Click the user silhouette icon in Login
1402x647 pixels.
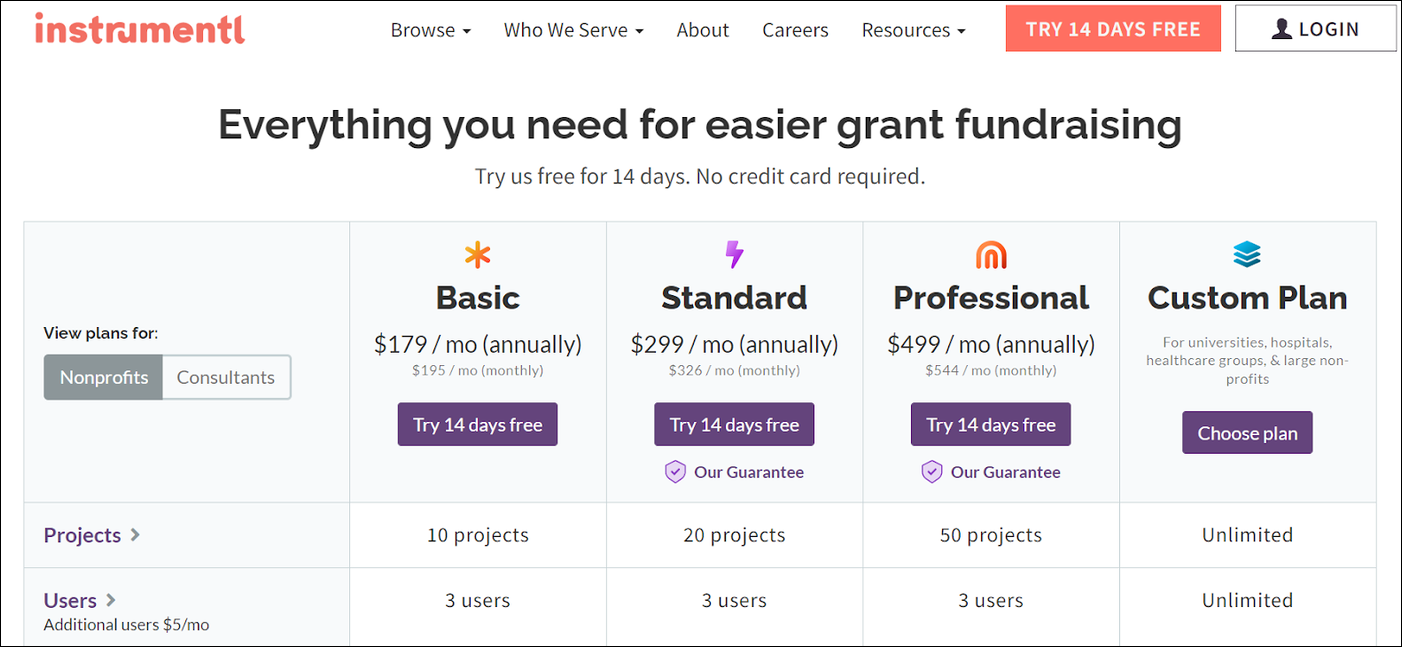click(x=1282, y=29)
